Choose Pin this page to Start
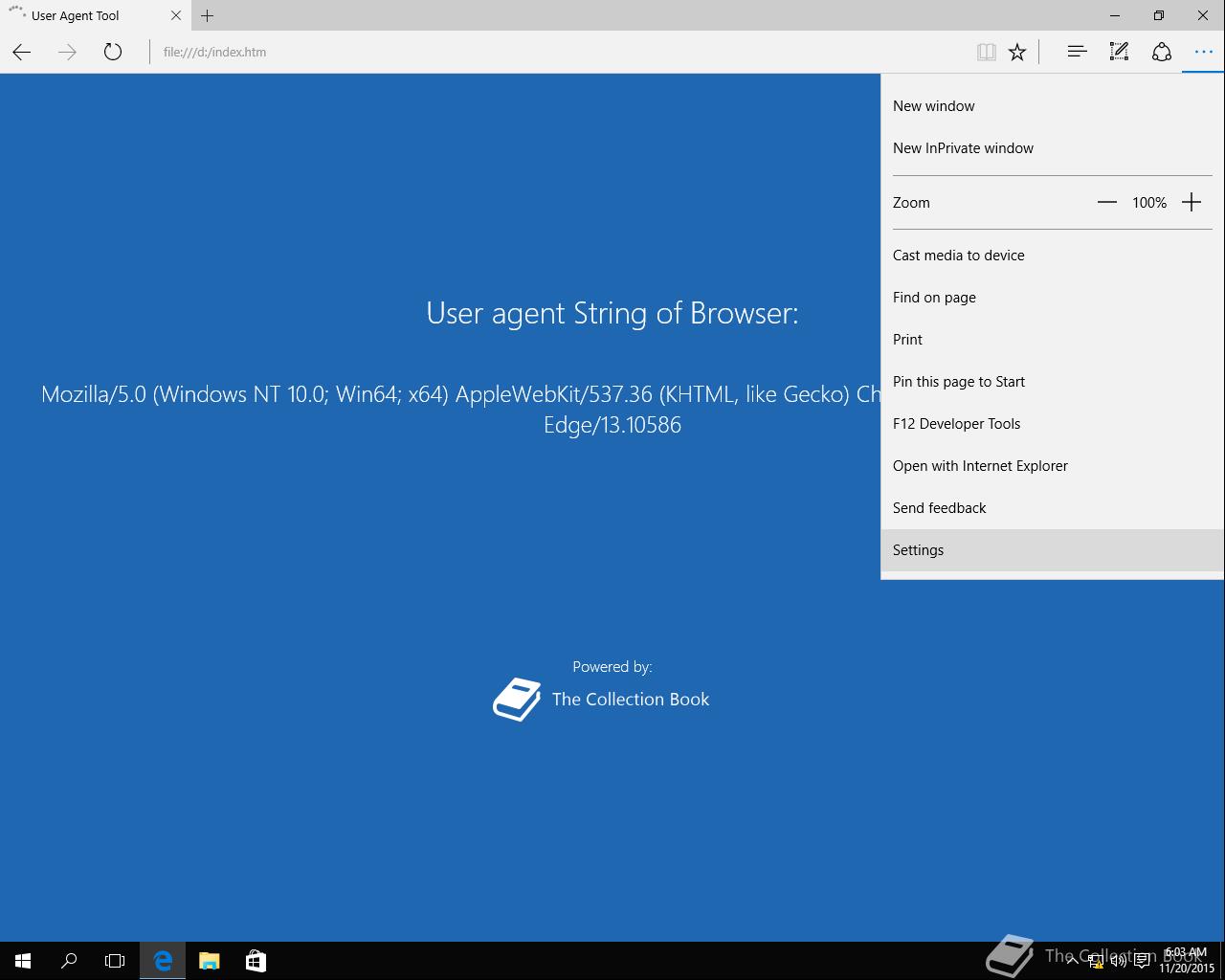This screenshot has height=980, width=1225. pos(1053,382)
